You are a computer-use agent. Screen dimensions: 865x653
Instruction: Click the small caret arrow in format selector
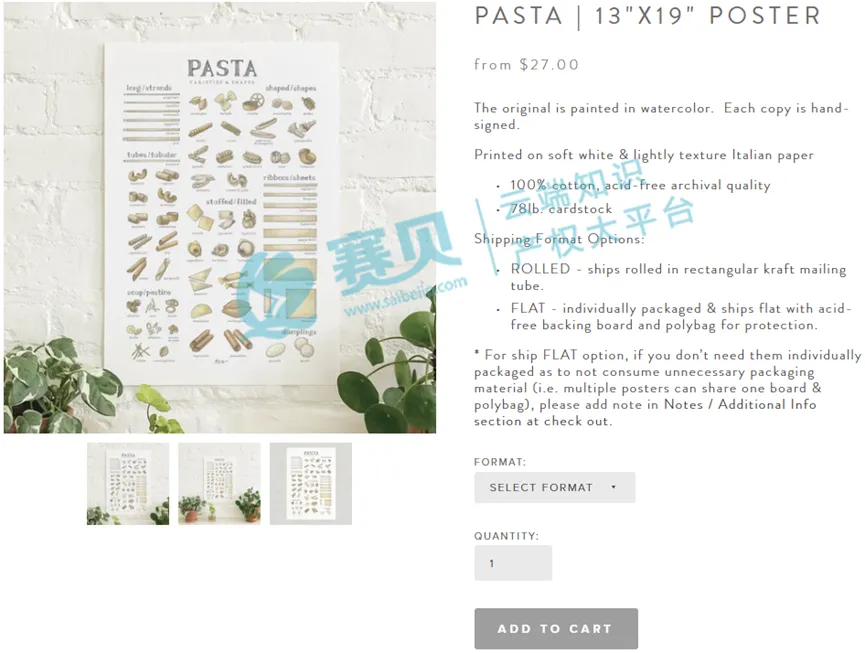613,487
